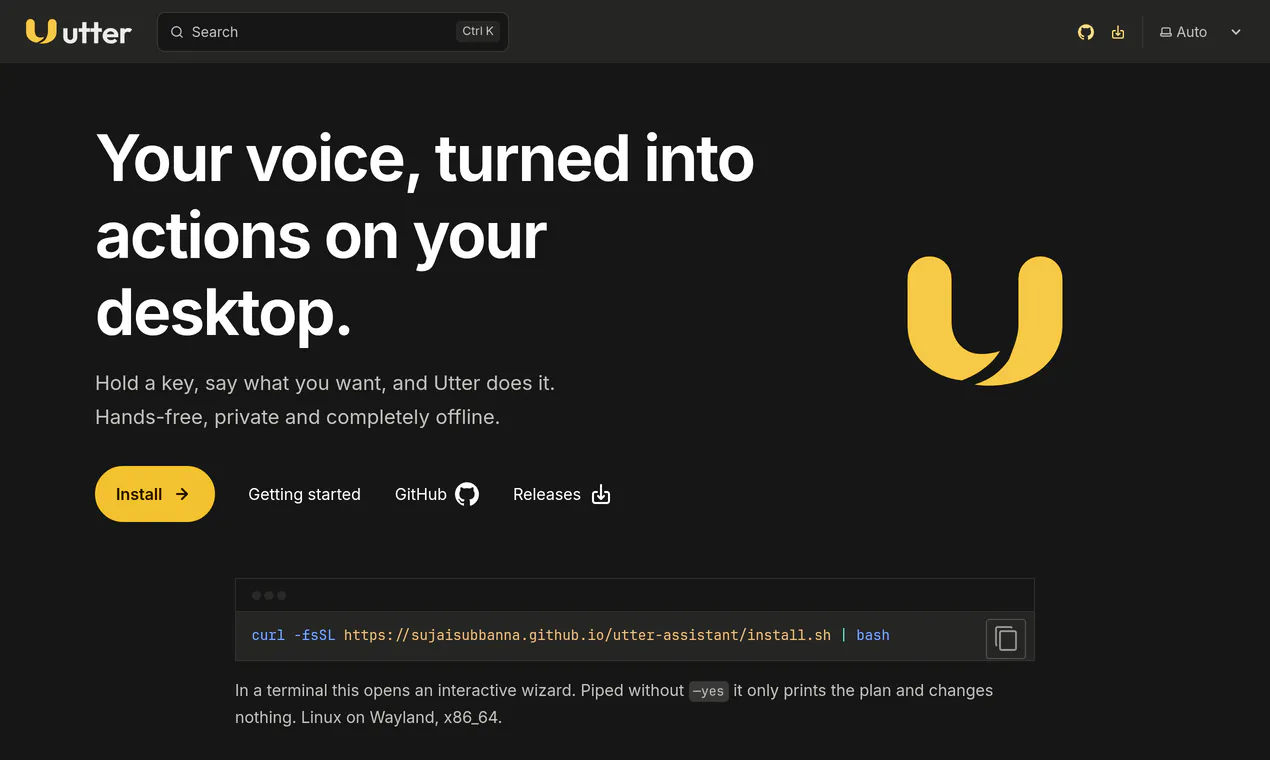Click the GitHub octocat icon beside GitHub
The width and height of the screenshot is (1270, 760).
click(x=467, y=494)
